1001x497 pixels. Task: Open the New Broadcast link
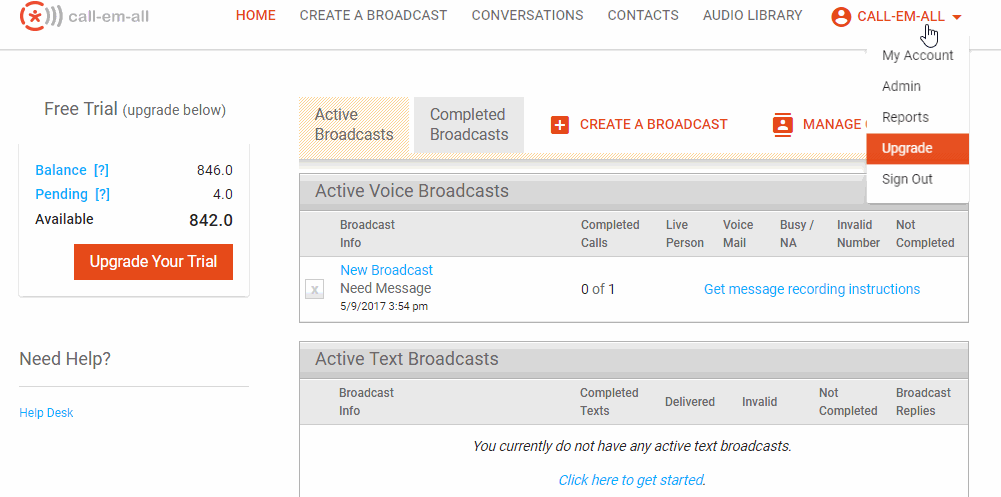point(386,270)
